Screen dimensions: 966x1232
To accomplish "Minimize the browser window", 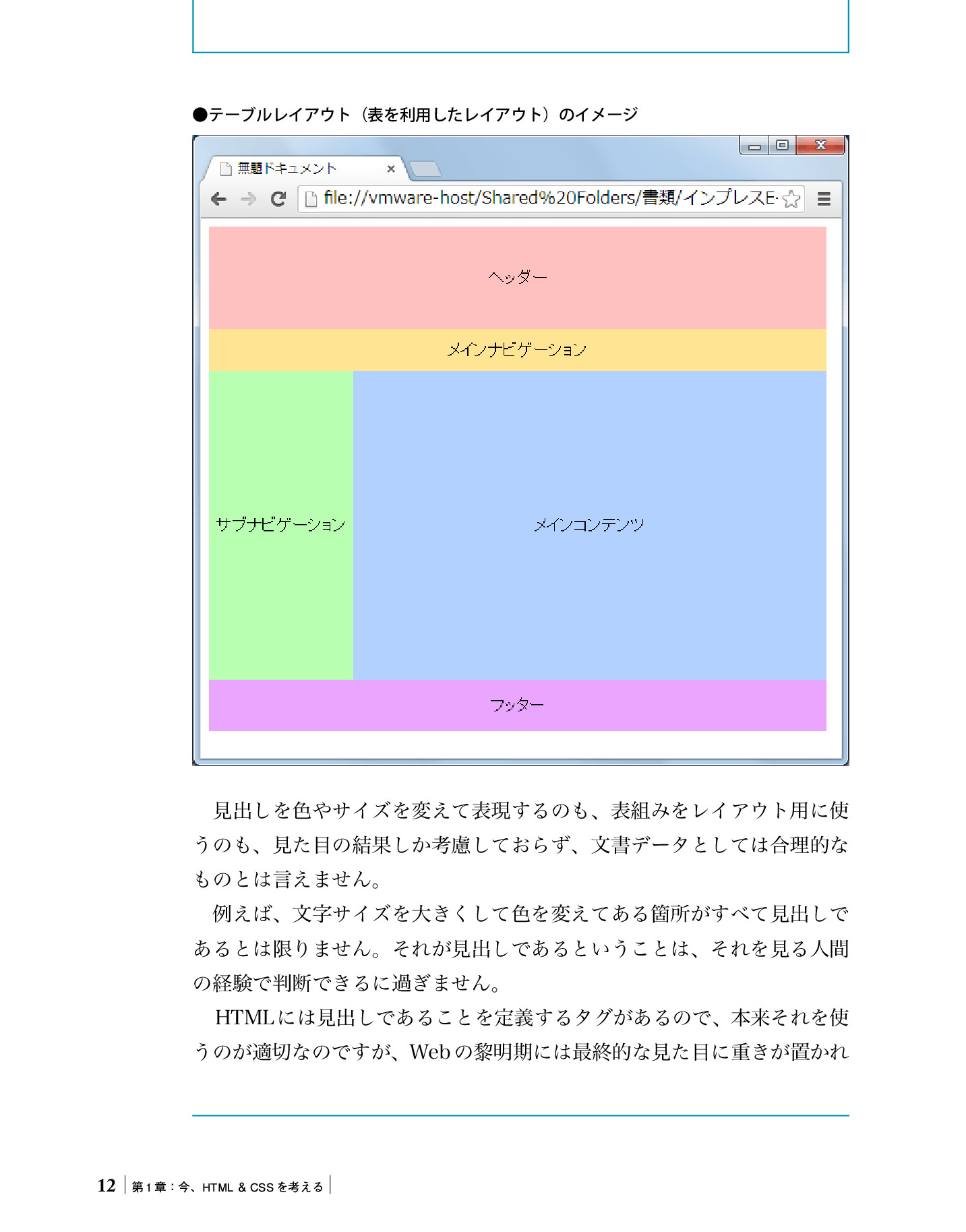I will (754, 146).
